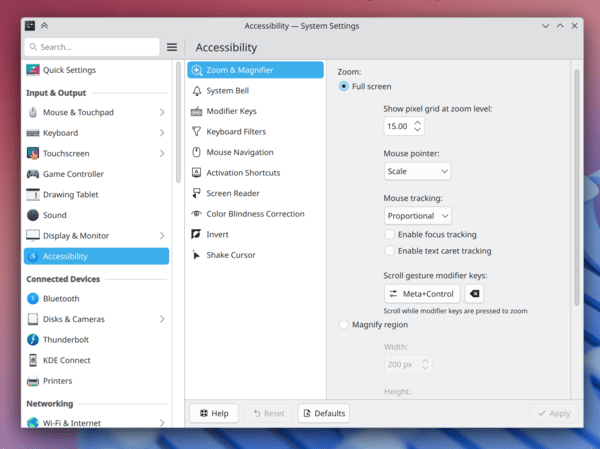Click the Bluetooth icon in sidebar

(33, 298)
